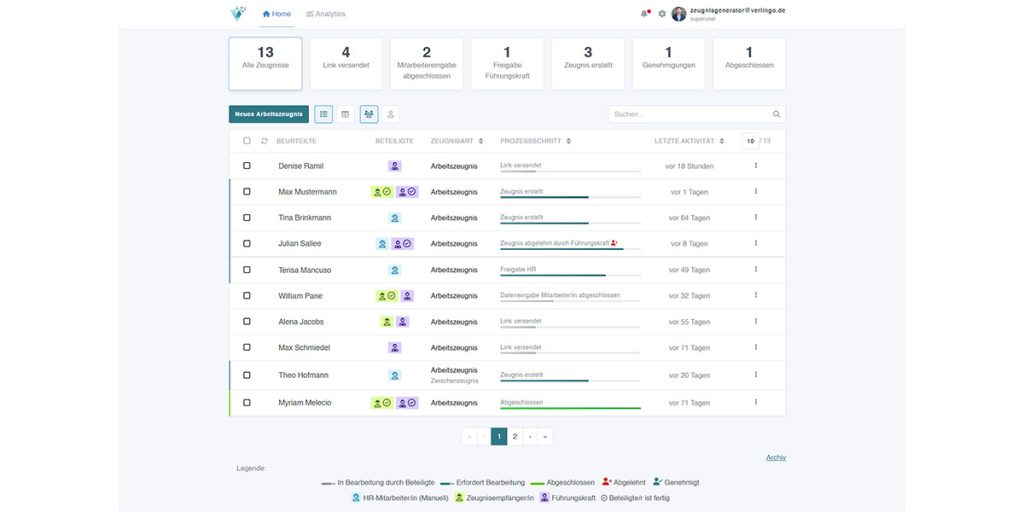Viewport: 1024px width, 512px height.
Task: Click Myriam Melecio's Abgeschlossen progress bar
Action: (x=570, y=407)
